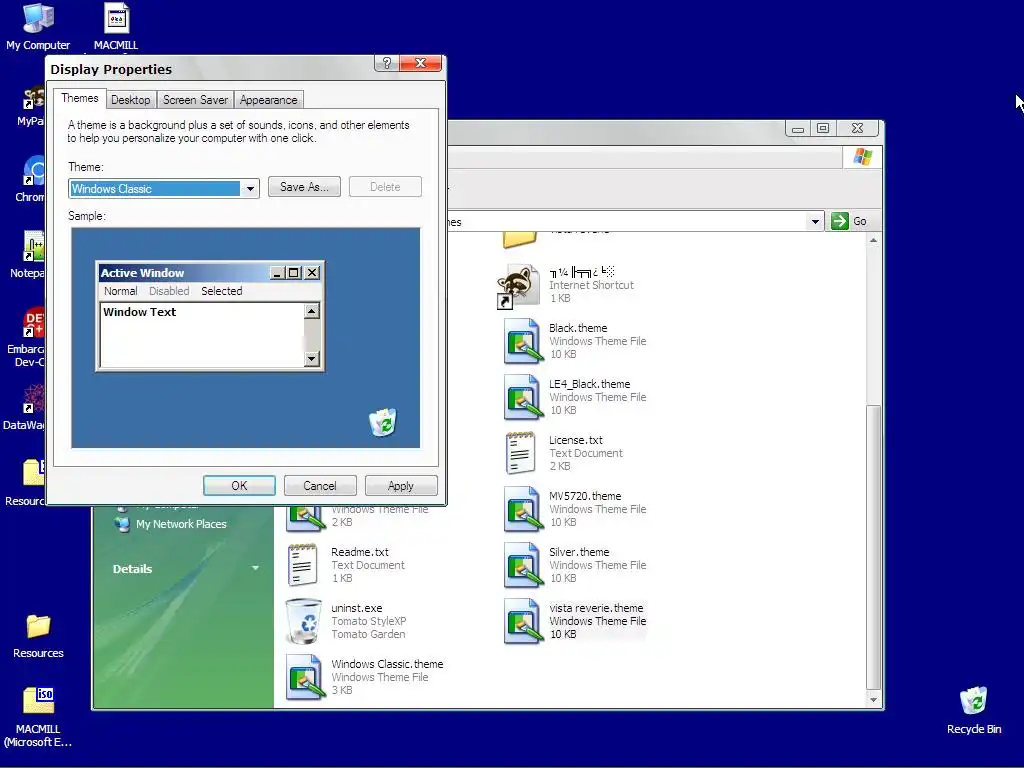Switch to the Appearance tab

(268, 100)
